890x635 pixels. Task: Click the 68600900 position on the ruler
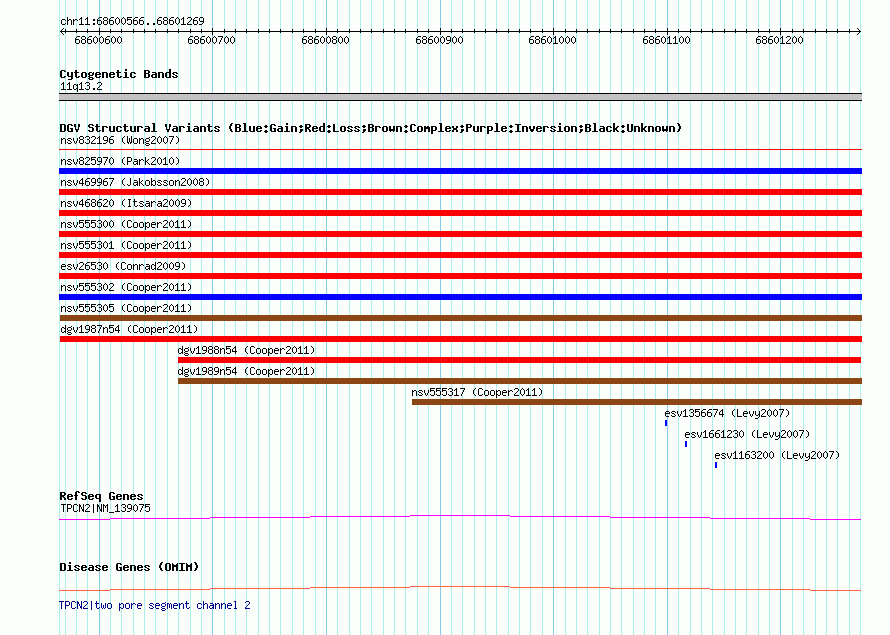pos(439,40)
